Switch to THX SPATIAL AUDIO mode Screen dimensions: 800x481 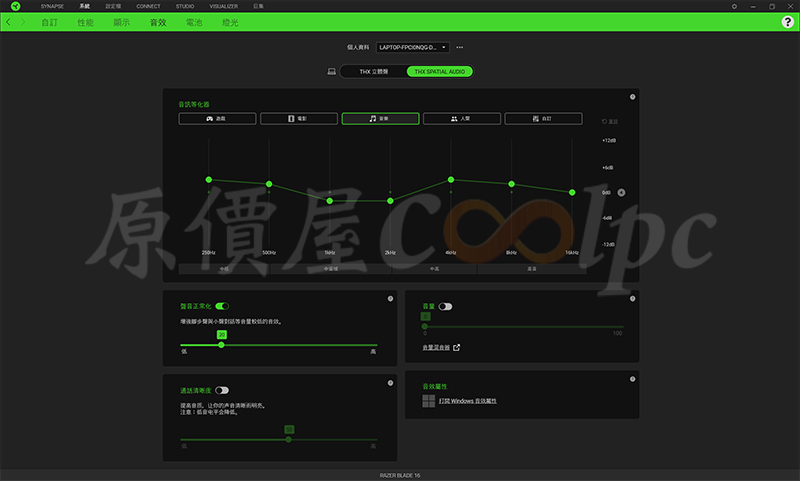(440, 71)
